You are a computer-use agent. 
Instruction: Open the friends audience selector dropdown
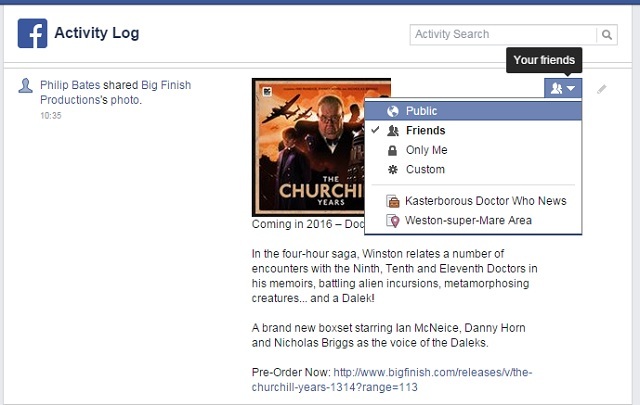(563, 88)
